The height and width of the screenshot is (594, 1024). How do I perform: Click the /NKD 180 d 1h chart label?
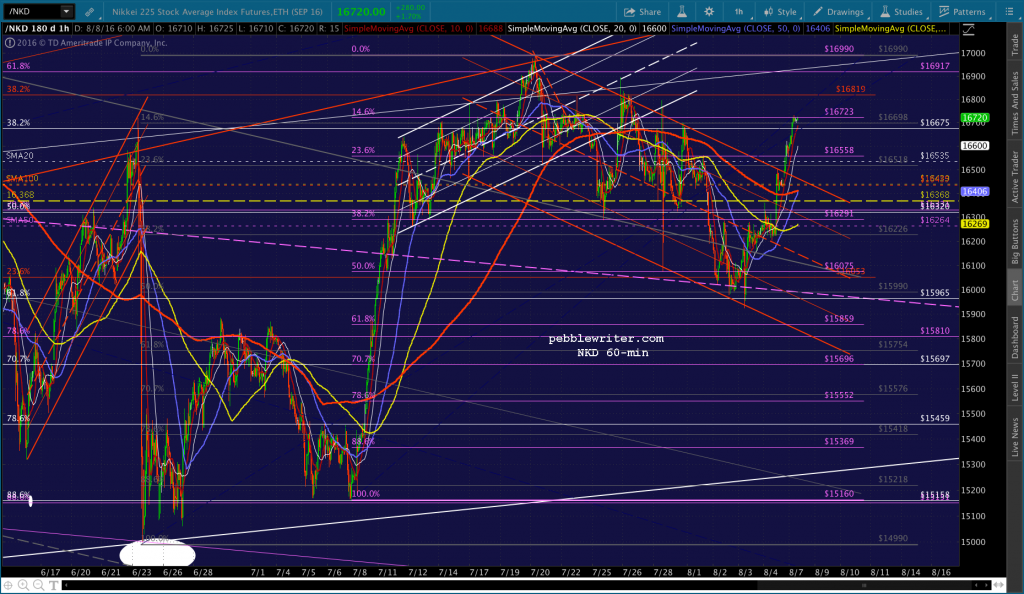pyautogui.click(x=37, y=29)
